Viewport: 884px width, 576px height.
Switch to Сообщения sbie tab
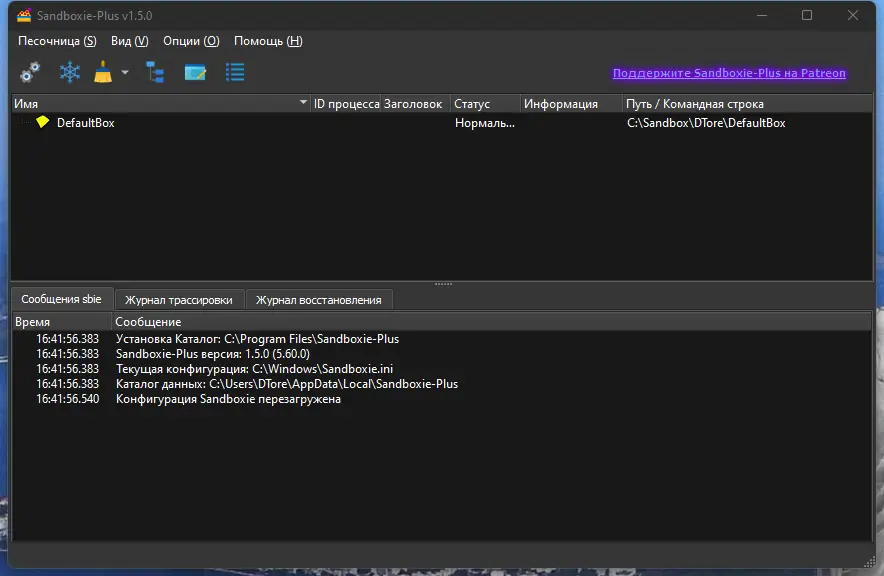(61, 299)
